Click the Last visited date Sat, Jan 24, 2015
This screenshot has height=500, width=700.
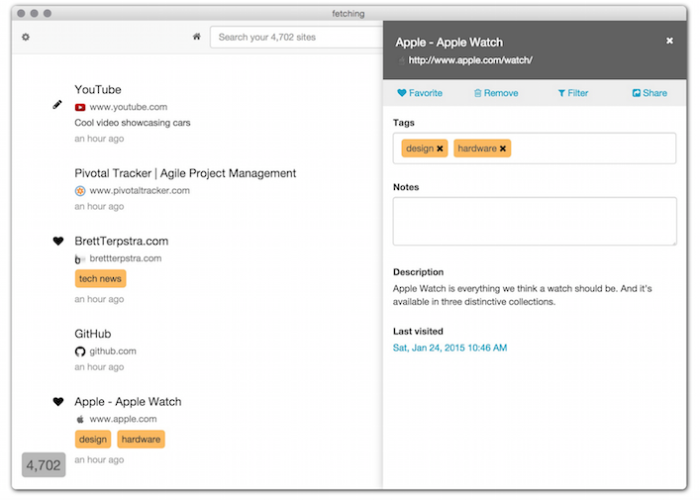click(450, 348)
